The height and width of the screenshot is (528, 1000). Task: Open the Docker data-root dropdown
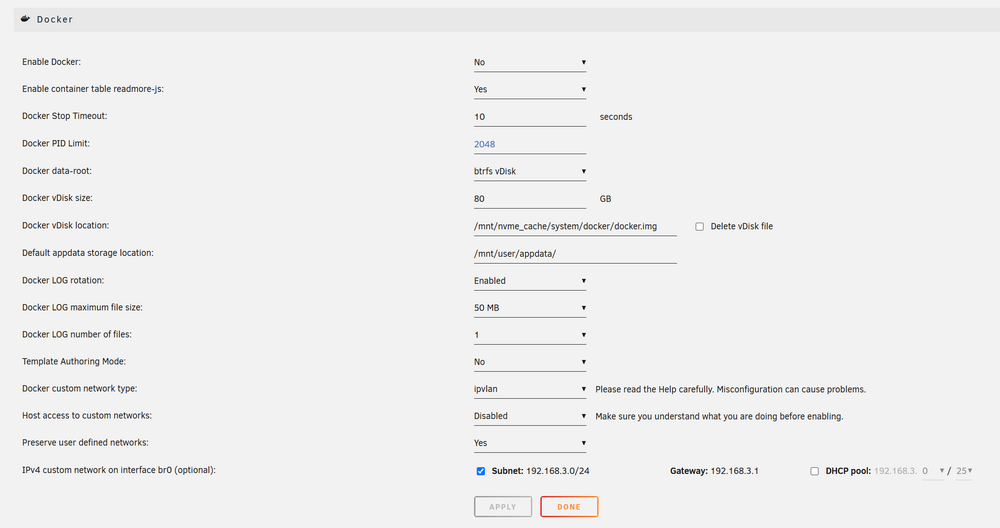[529, 172]
